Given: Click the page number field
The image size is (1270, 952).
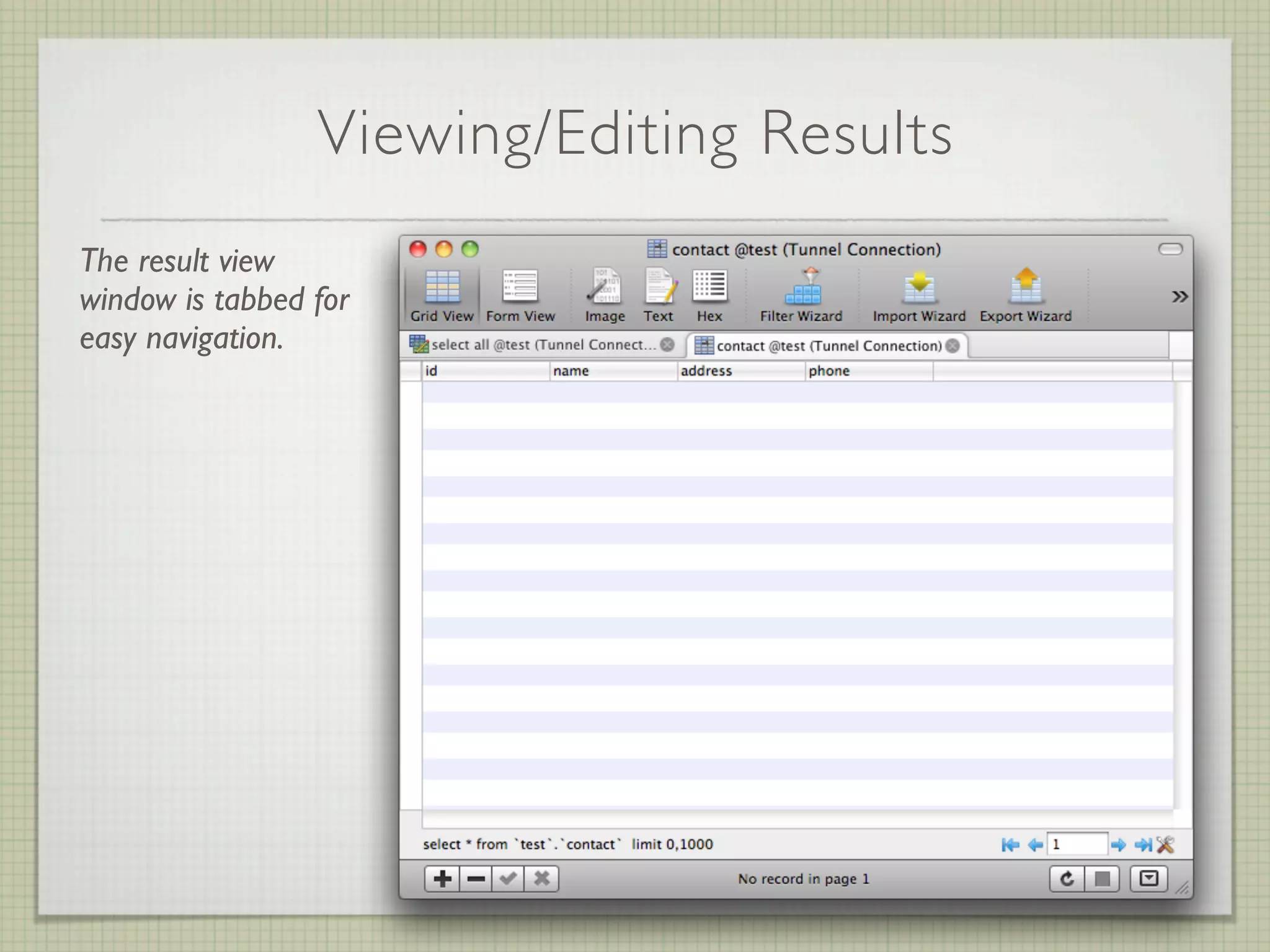Looking at the screenshot, I should click(1077, 844).
